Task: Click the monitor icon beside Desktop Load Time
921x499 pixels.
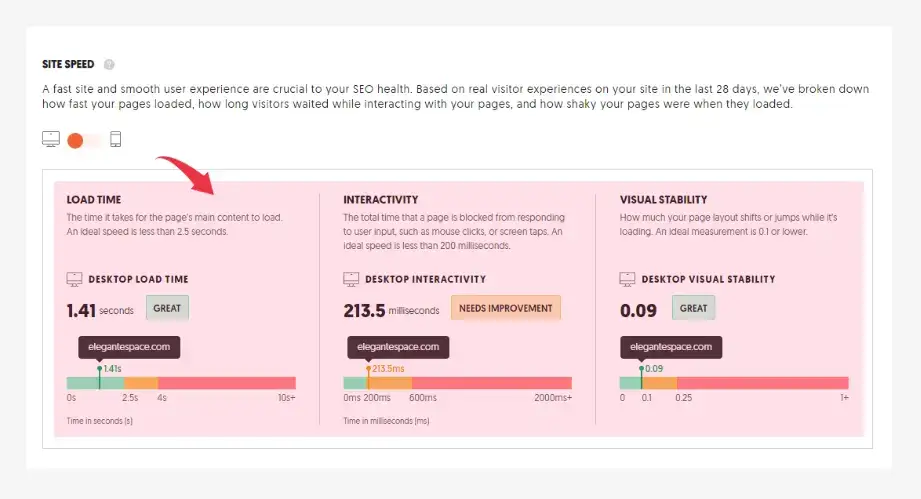Action: pyautogui.click(x=74, y=279)
